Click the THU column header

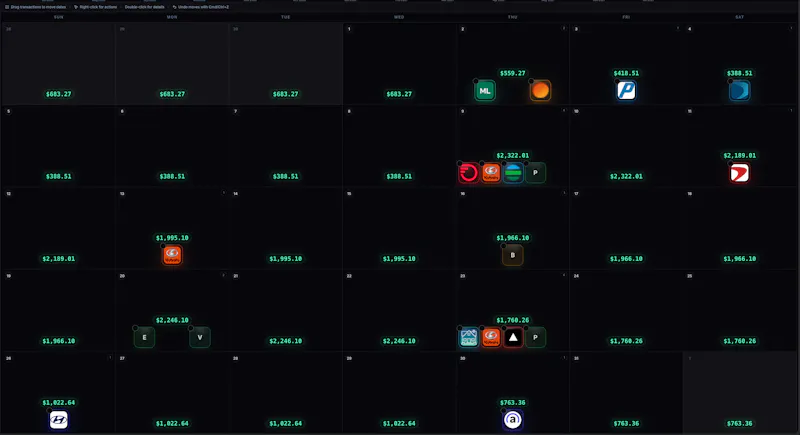tap(513, 17)
